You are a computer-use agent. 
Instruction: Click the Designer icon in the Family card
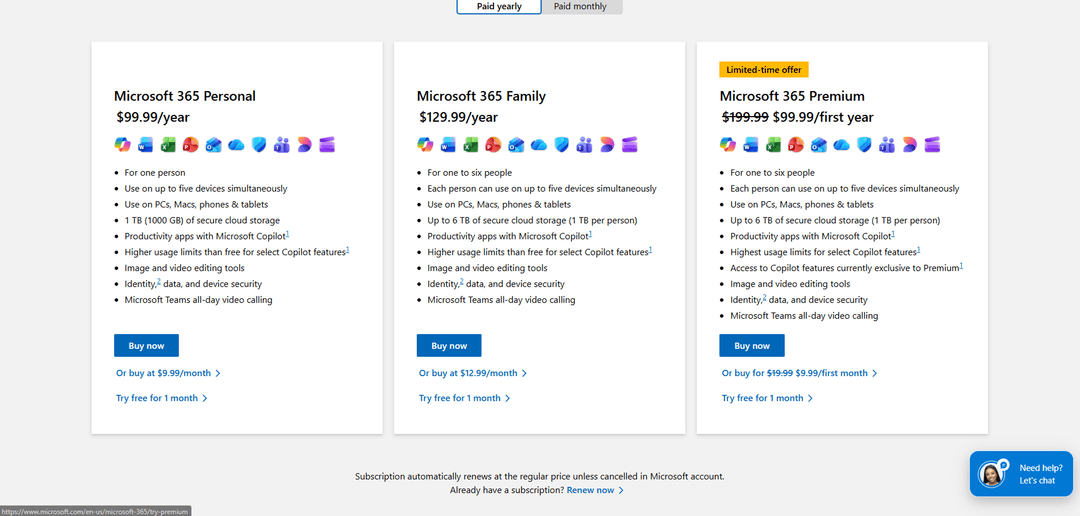pyautogui.click(x=608, y=145)
